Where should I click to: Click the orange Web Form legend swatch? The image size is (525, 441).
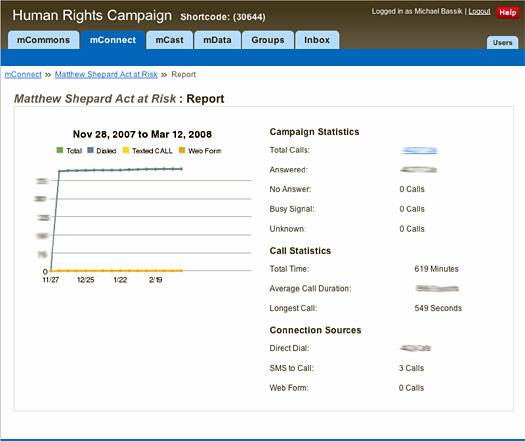[x=182, y=150]
